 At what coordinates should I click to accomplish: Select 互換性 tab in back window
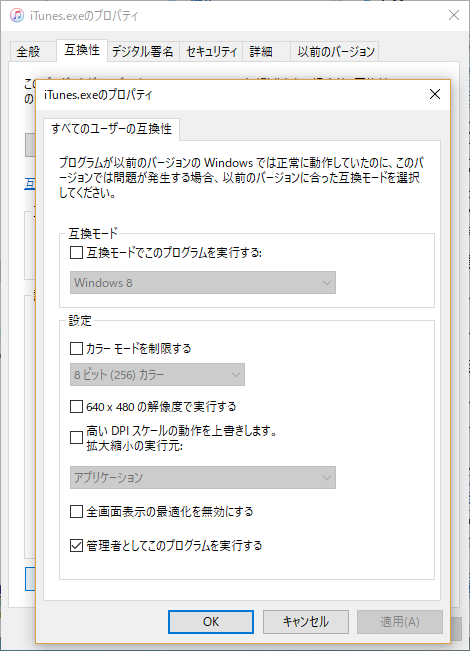[x=82, y=50]
